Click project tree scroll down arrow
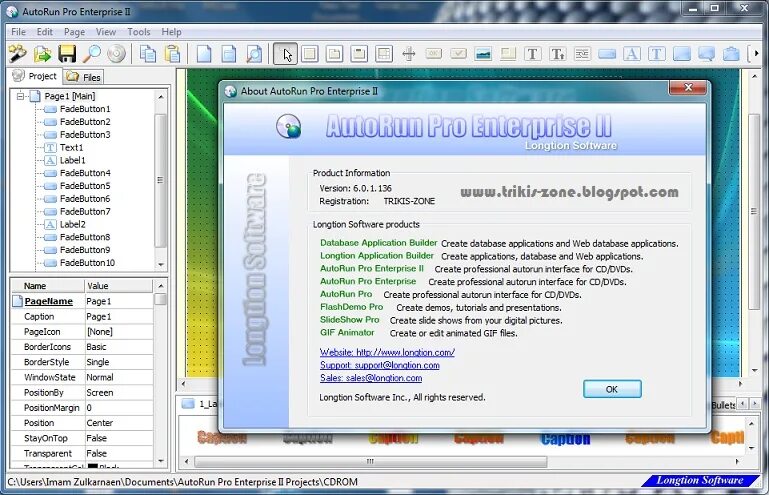The height and width of the screenshot is (495, 769). (161, 264)
